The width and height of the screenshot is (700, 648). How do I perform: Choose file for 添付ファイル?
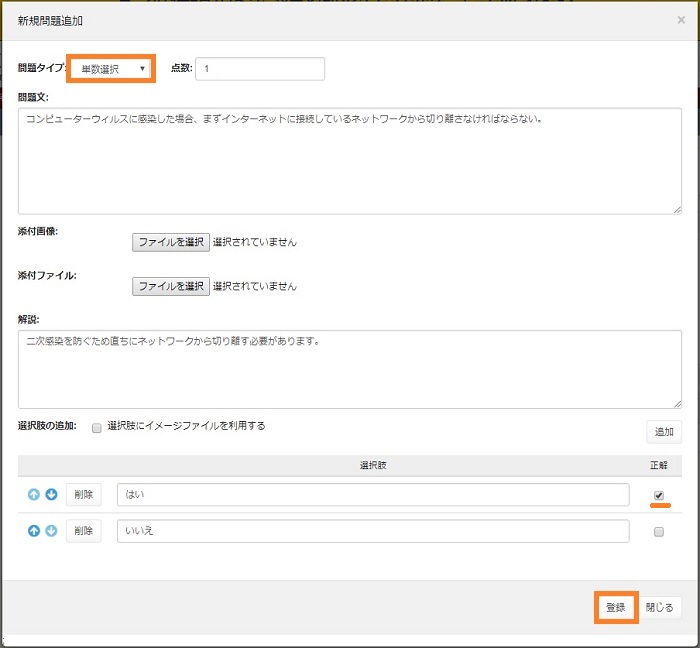(x=170, y=286)
